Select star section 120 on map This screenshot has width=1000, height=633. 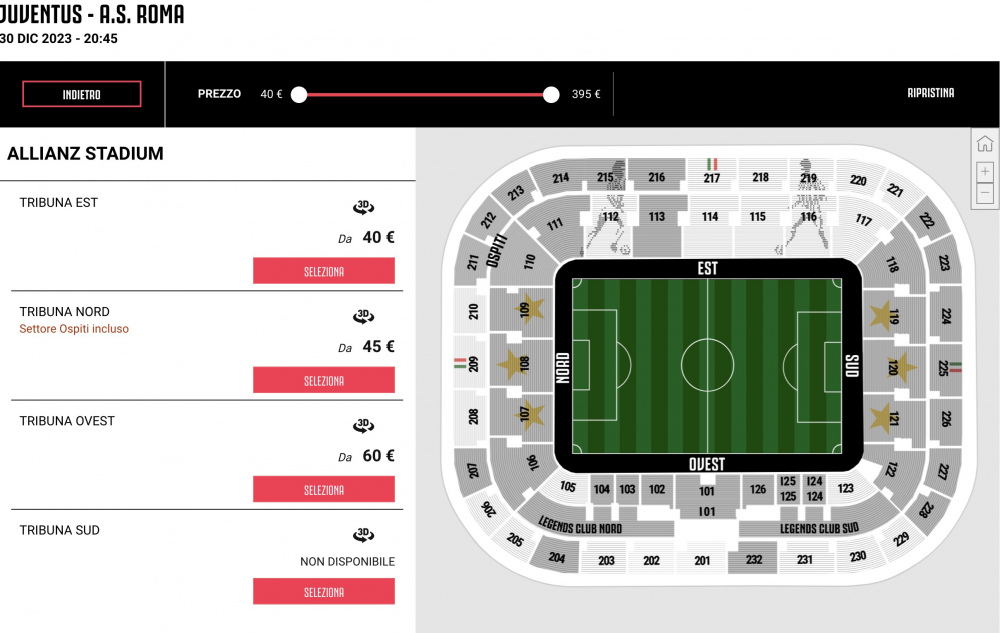[x=895, y=367]
